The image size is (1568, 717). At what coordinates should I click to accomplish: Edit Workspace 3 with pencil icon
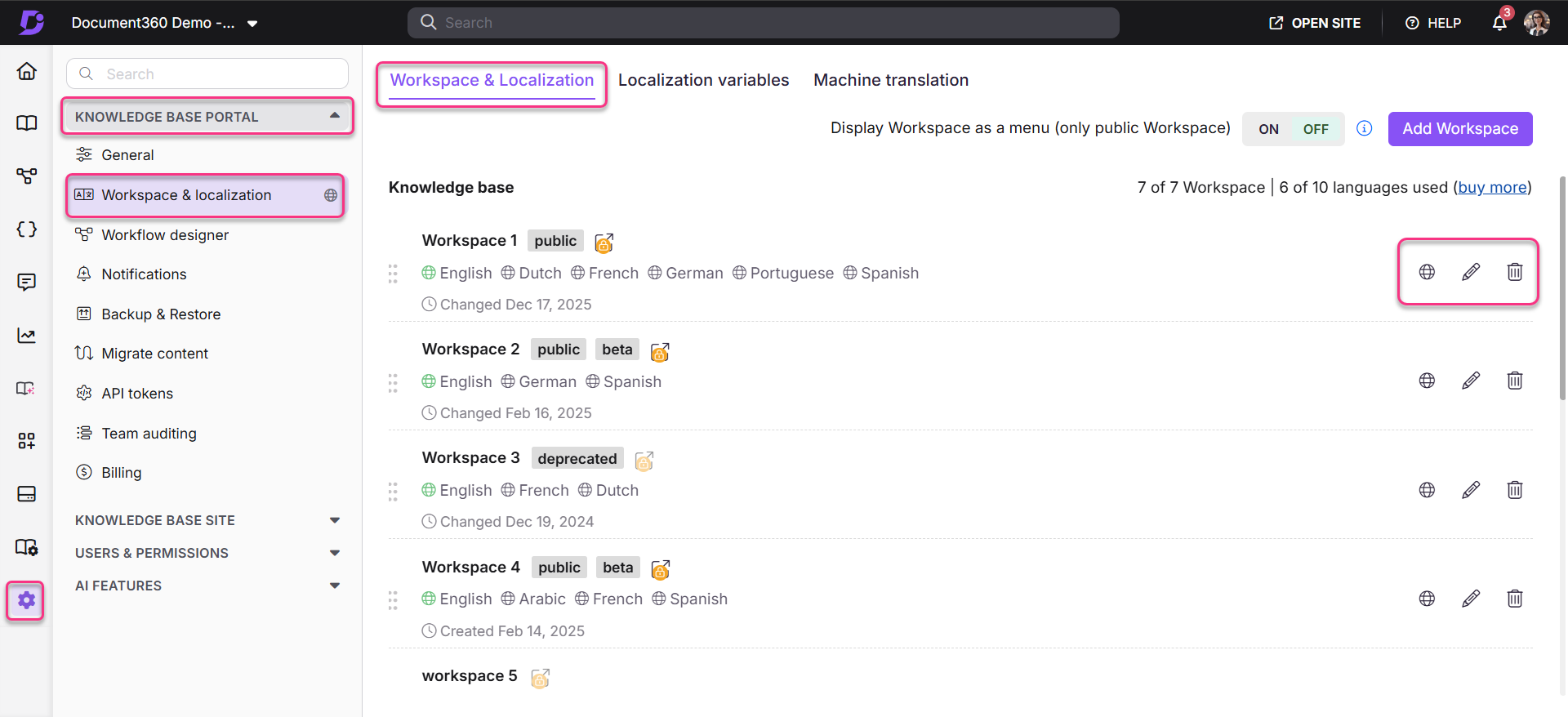click(x=1471, y=490)
